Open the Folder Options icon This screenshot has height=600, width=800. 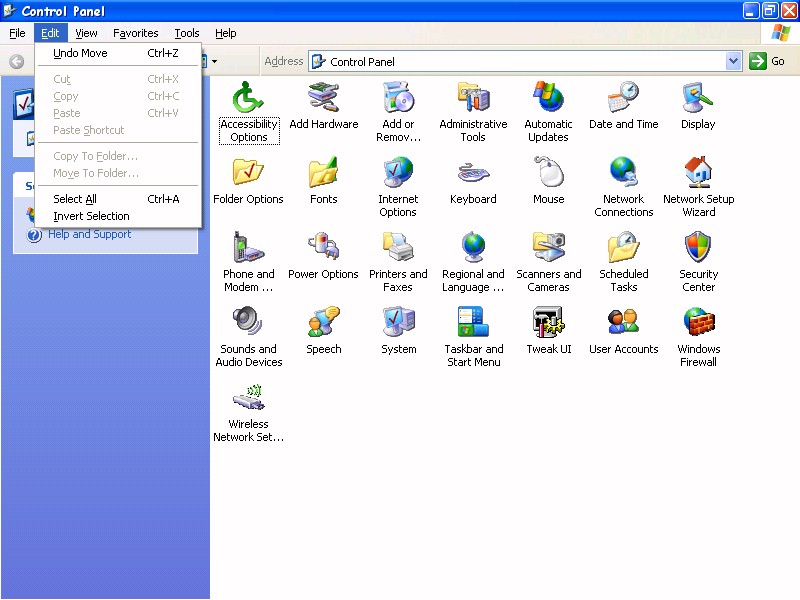click(x=248, y=171)
